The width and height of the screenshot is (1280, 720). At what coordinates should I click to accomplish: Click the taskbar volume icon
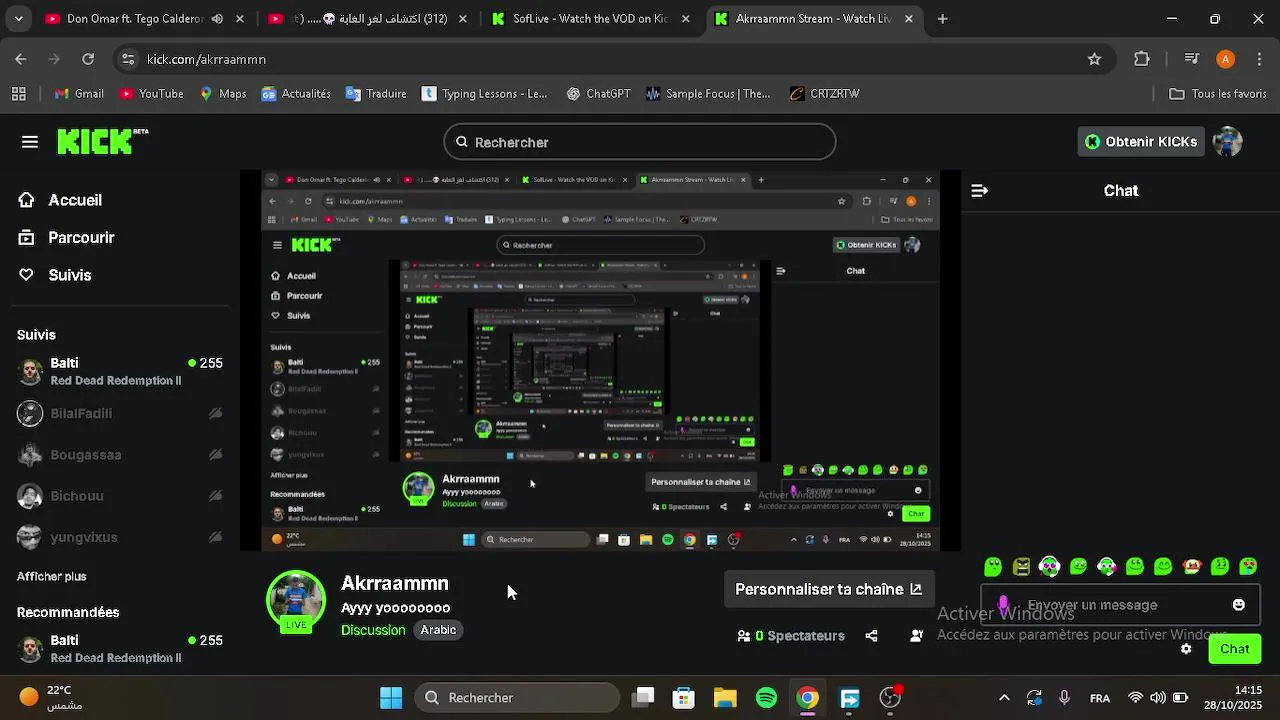coord(1158,698)
